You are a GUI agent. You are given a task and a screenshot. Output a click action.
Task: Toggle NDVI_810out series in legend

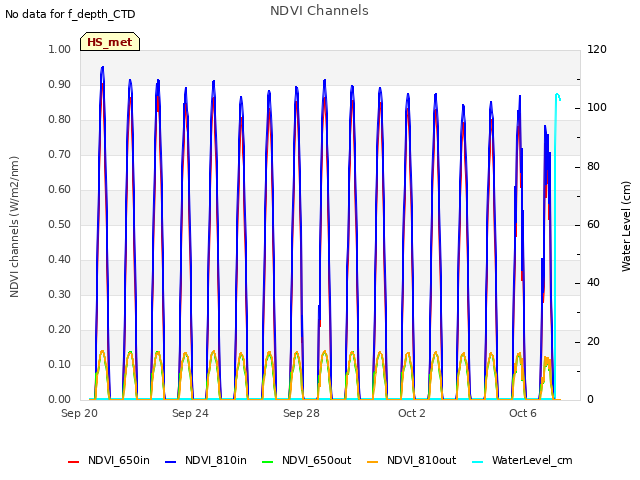click(x=411, y=460)
